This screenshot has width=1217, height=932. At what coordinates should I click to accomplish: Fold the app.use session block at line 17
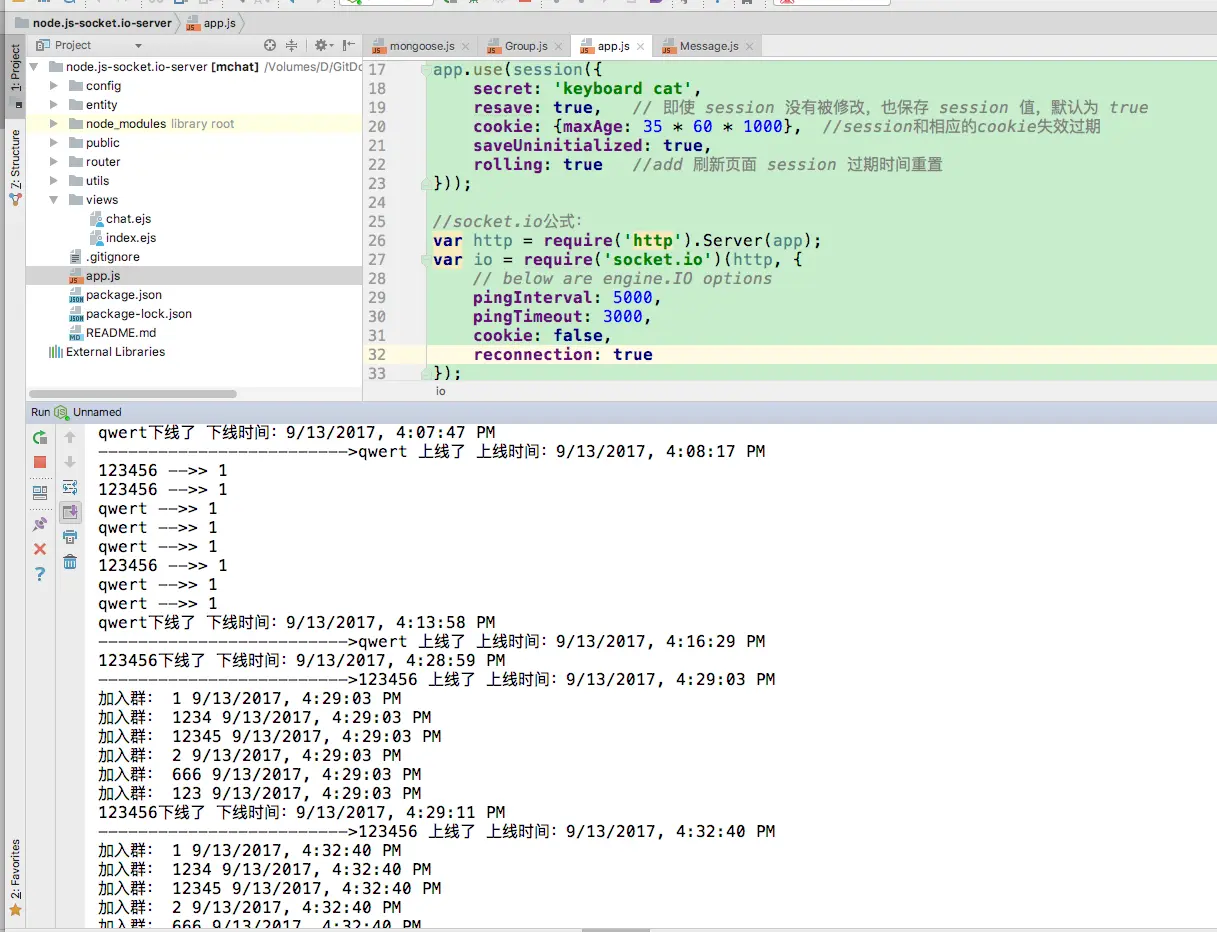[x=426, y=70]
